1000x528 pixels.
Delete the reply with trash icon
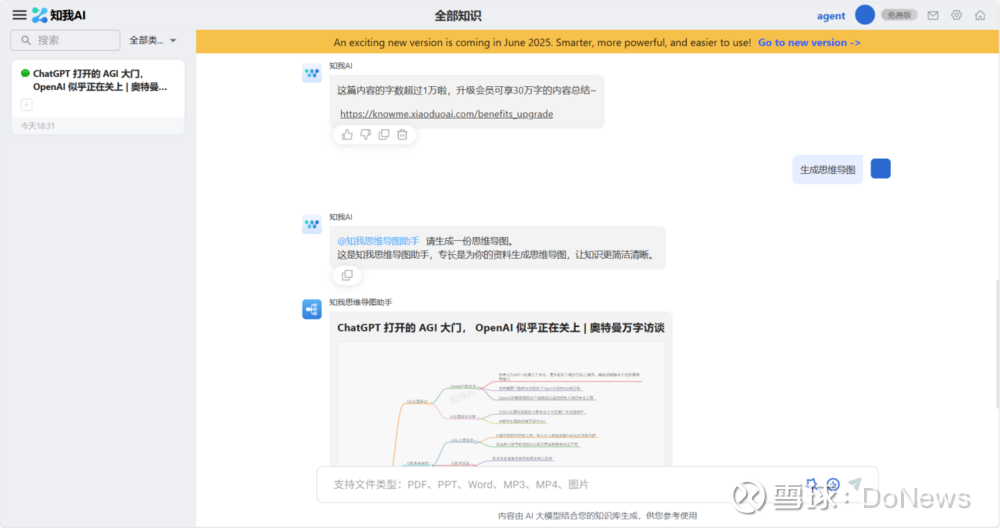[x=402, y=135]
